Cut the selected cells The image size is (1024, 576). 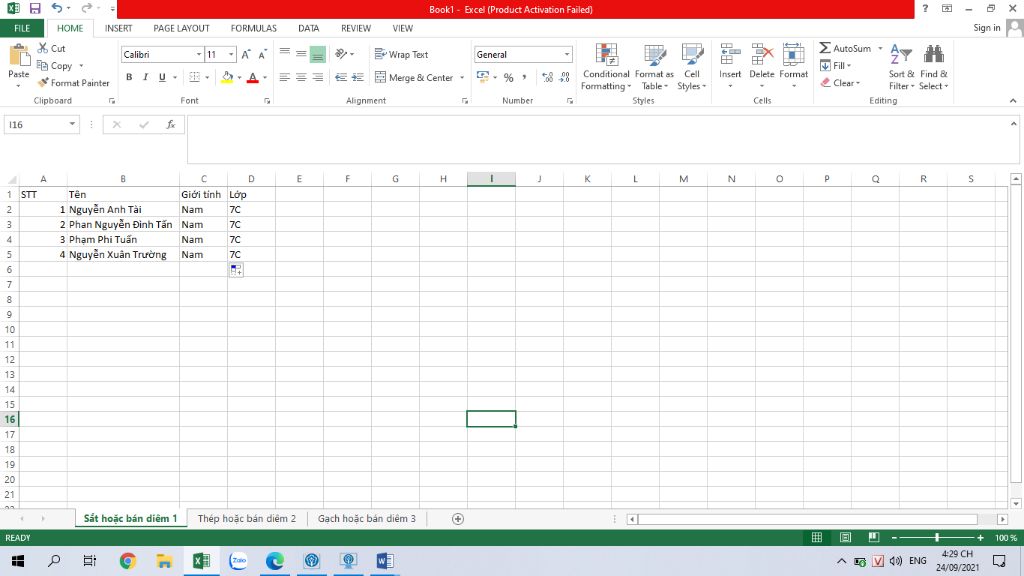(x=52, y=48)
